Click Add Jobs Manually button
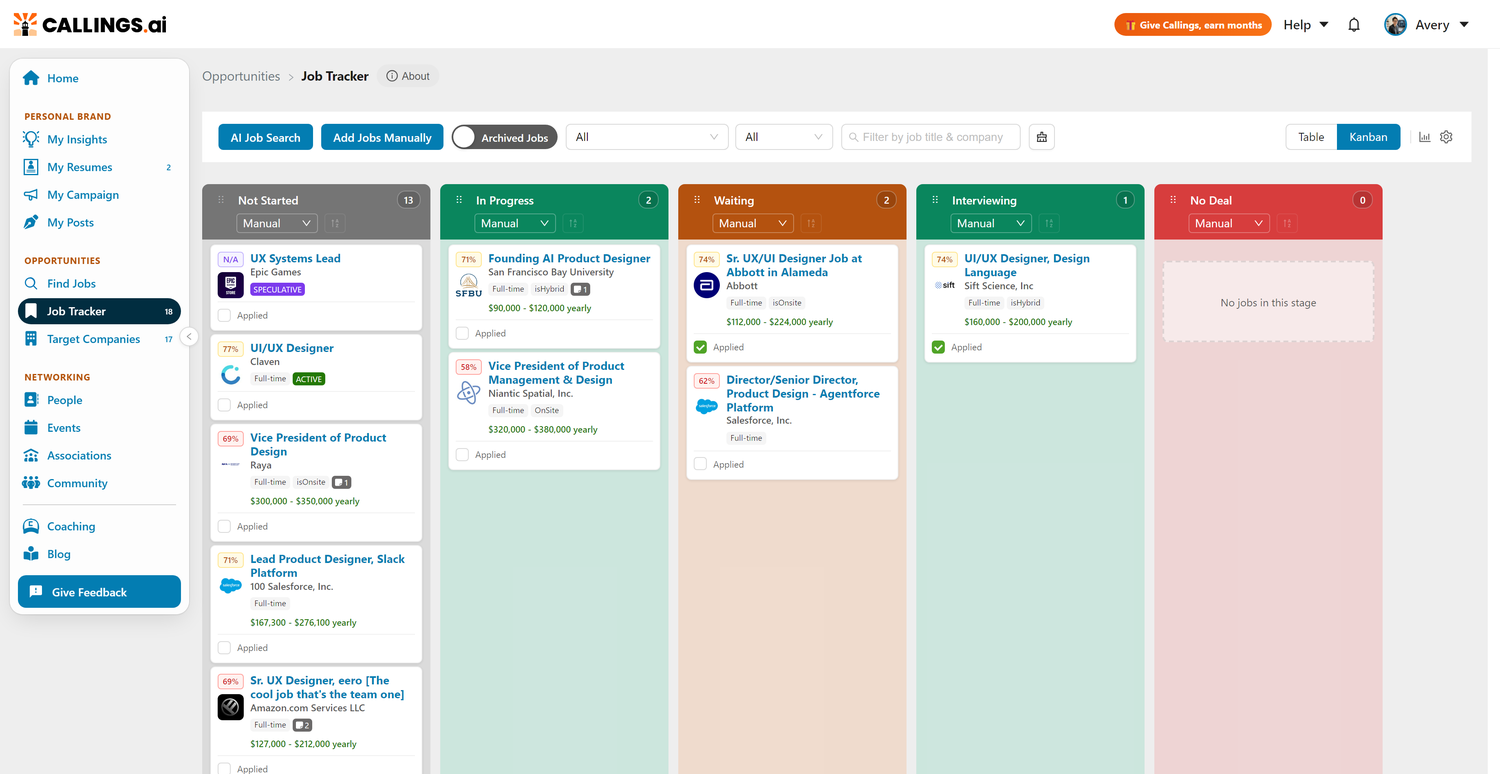The height and width of the screenshot is (774, 1500). click(382, 137)
